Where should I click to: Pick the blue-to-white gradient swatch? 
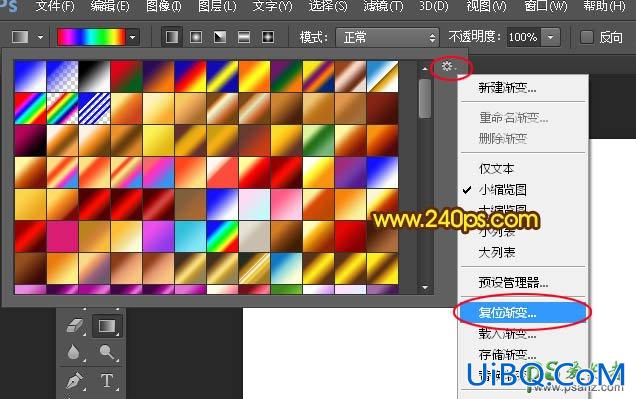(30, 76)
